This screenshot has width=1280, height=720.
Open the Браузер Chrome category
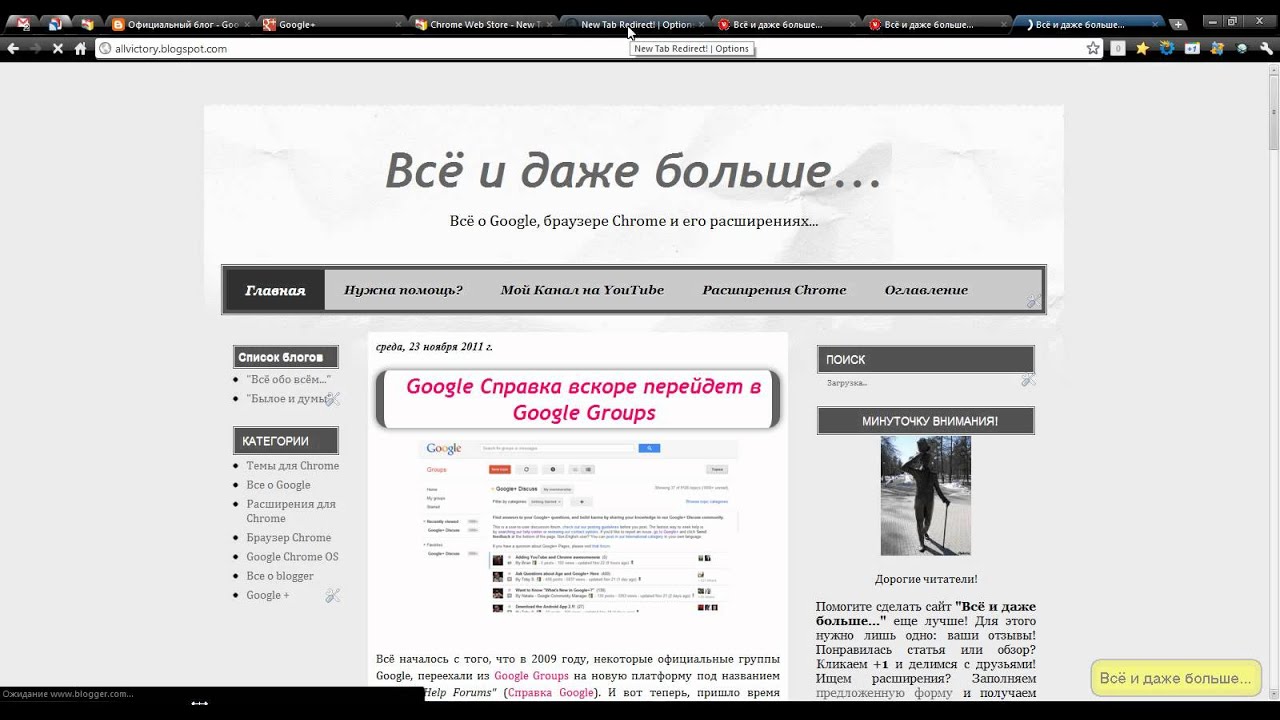[x=288, y=537]
